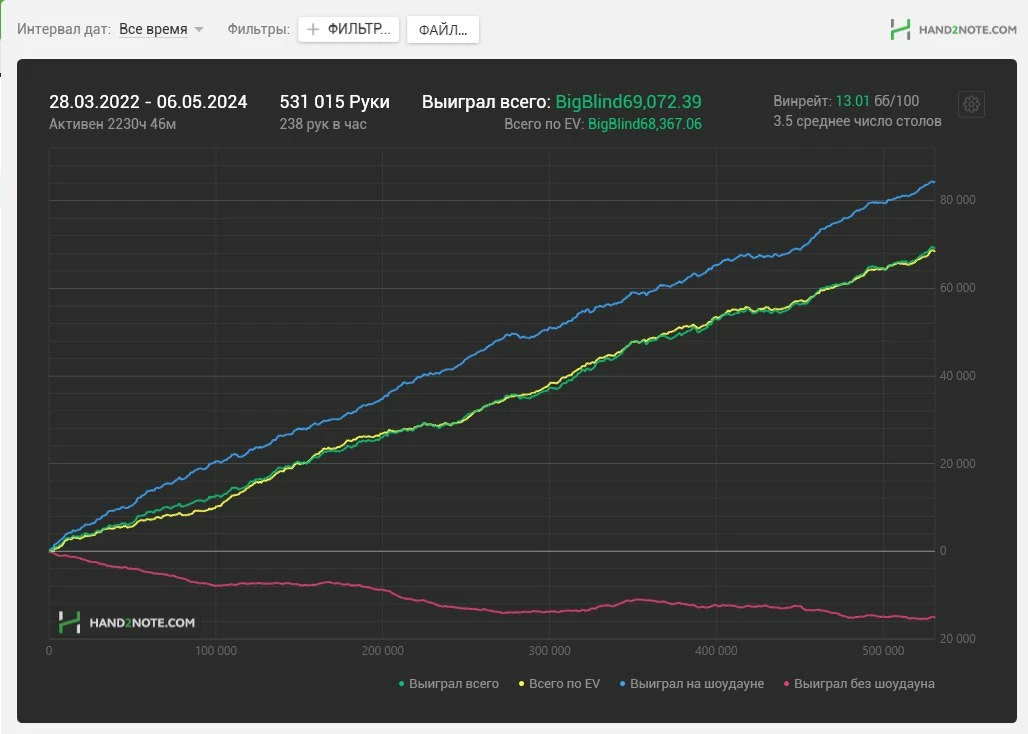1028x734 pixels.
Task: Click the Hand2Note watermark logo inside the chart
Action: [125, 622]
